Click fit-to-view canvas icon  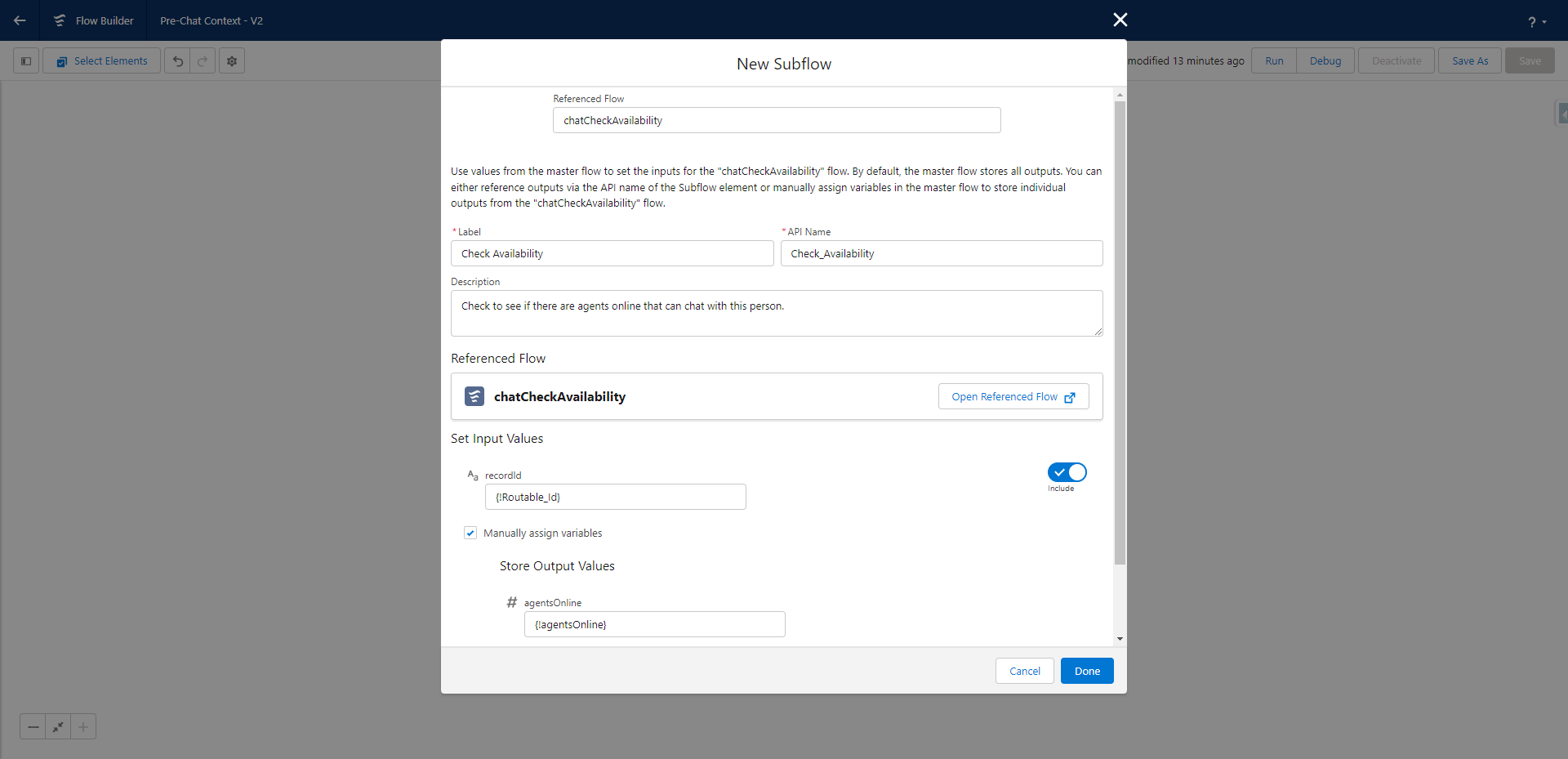pos(58,726)
